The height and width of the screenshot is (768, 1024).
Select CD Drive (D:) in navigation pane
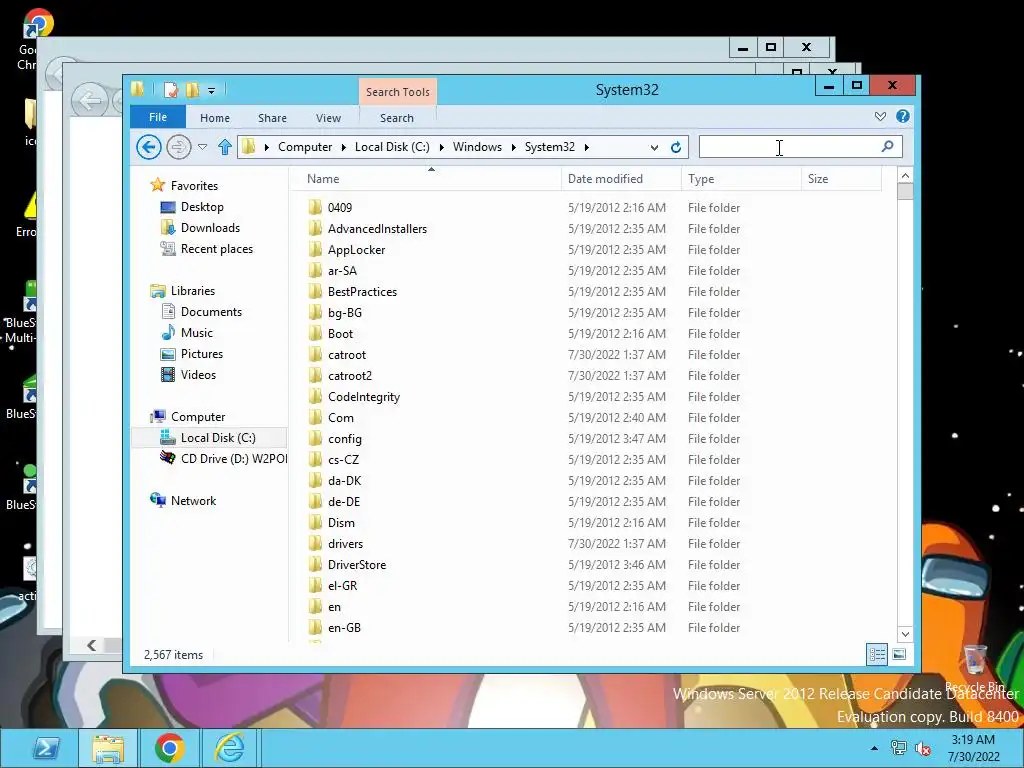coord(223,458)
